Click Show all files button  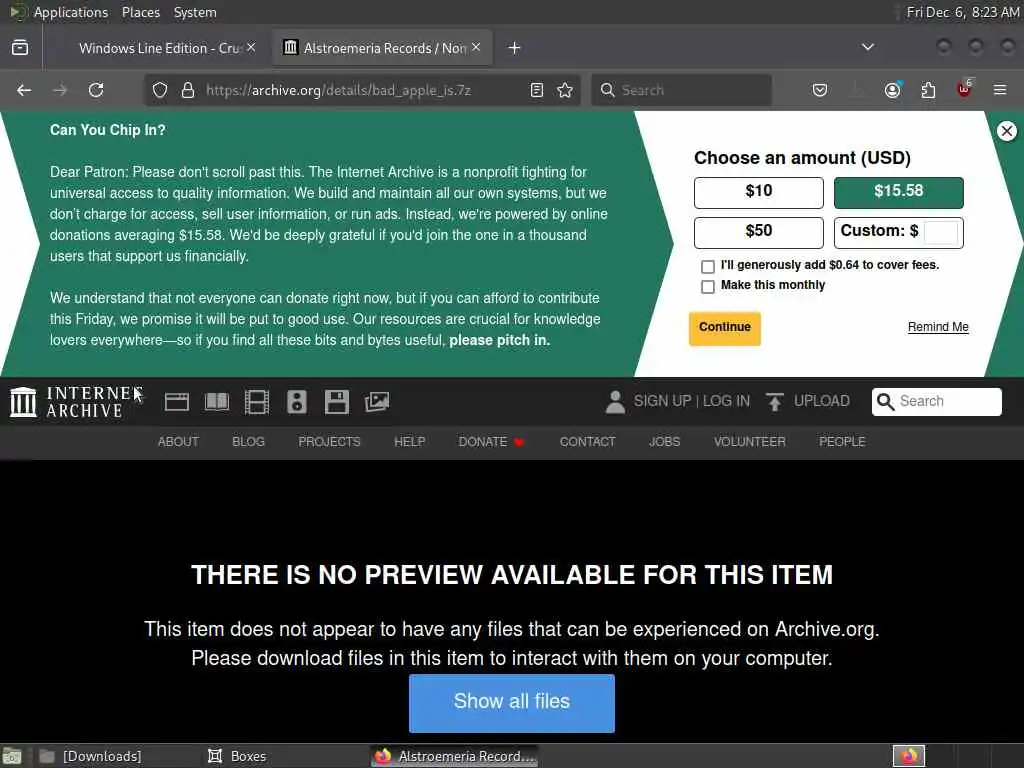[x=511, y=703]
